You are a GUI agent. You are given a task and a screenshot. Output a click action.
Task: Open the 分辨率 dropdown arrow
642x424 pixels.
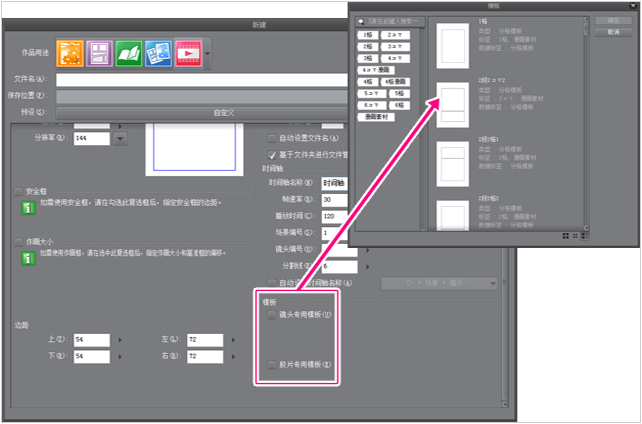click(x=120, y=139)
